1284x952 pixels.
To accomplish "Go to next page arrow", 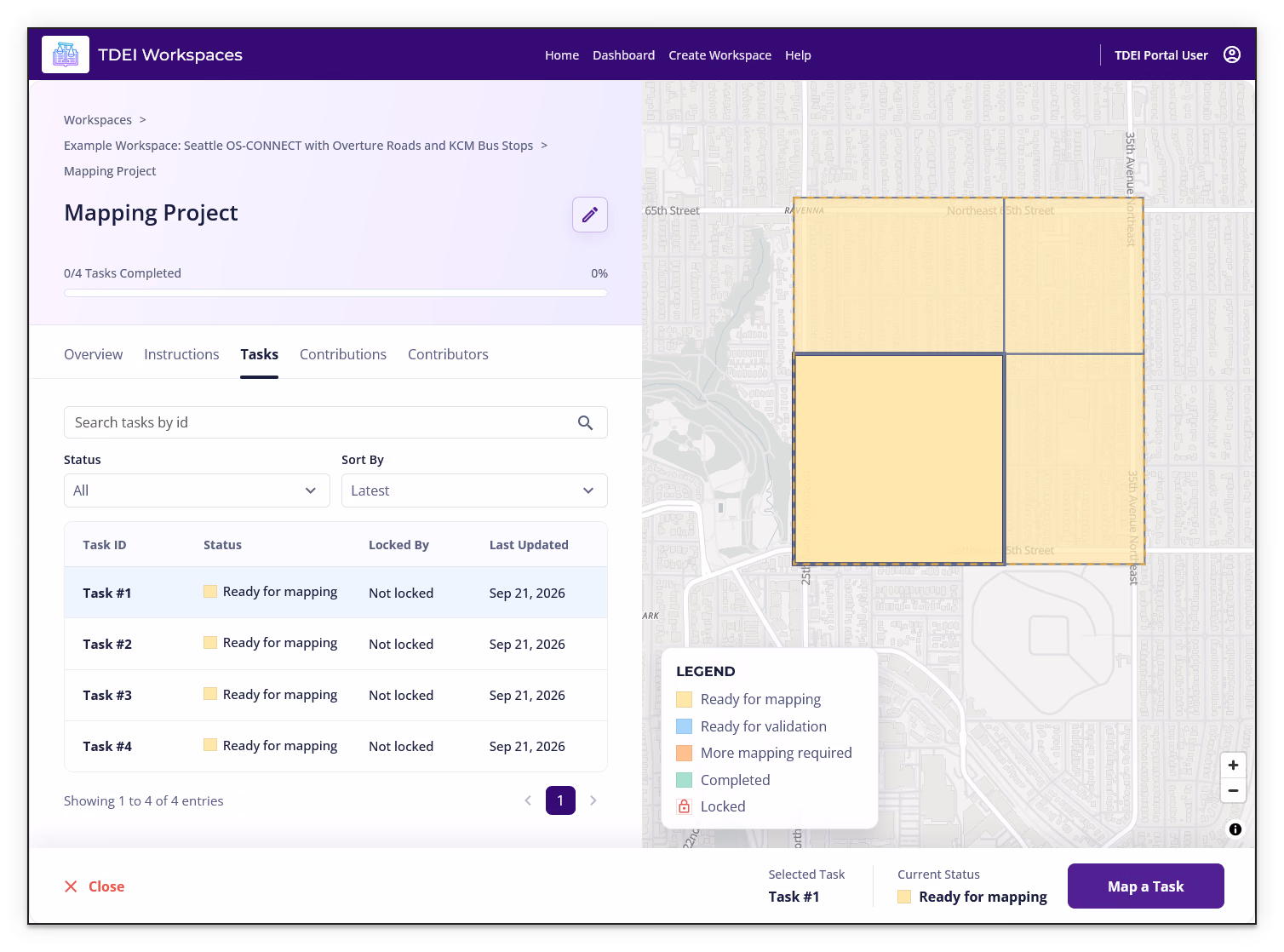I will coord(593,800).
